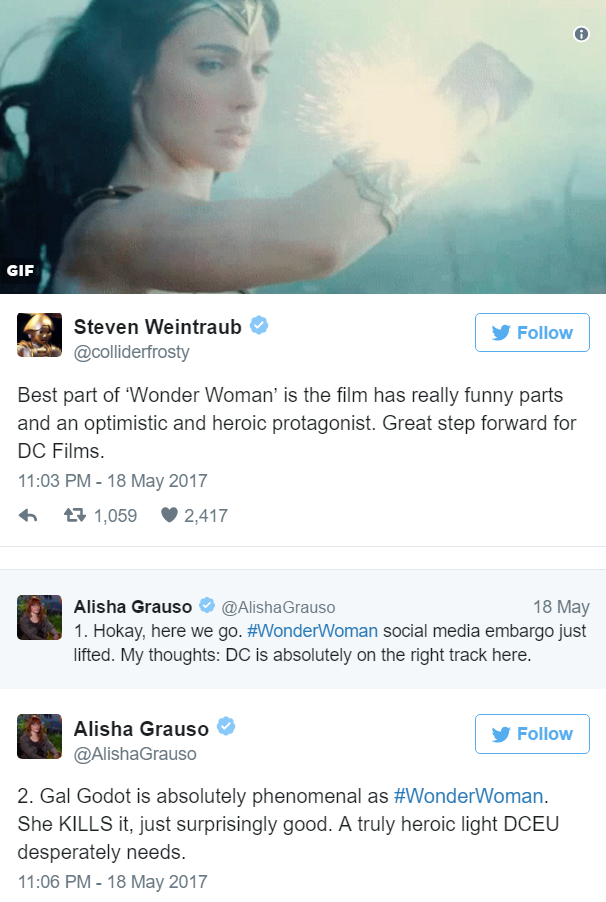The image size is (606, 902).
Task: Follow Steven Weintraub
Action: [532, 332]
